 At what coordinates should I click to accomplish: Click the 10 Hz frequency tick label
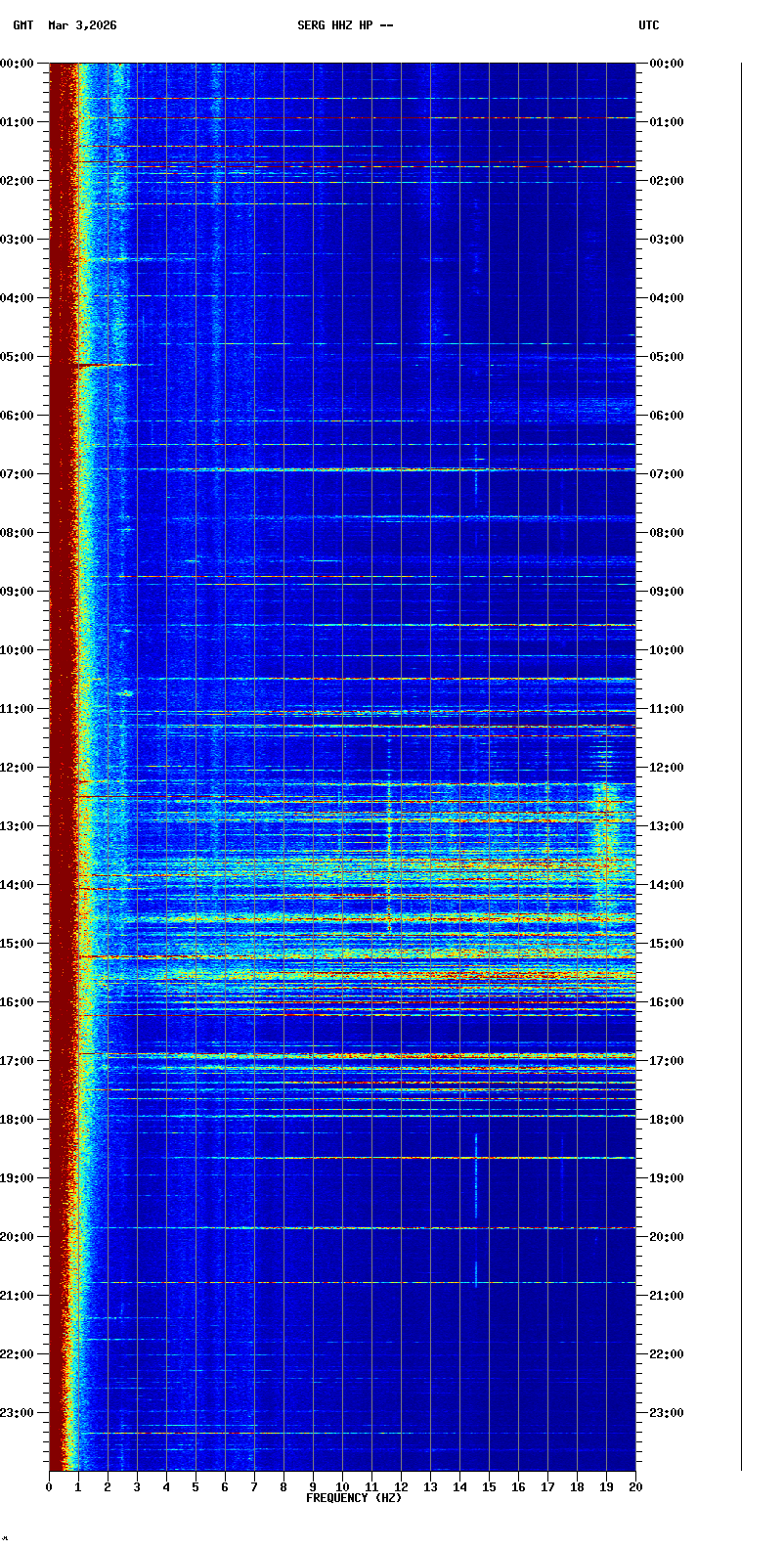coord(342,1487)
